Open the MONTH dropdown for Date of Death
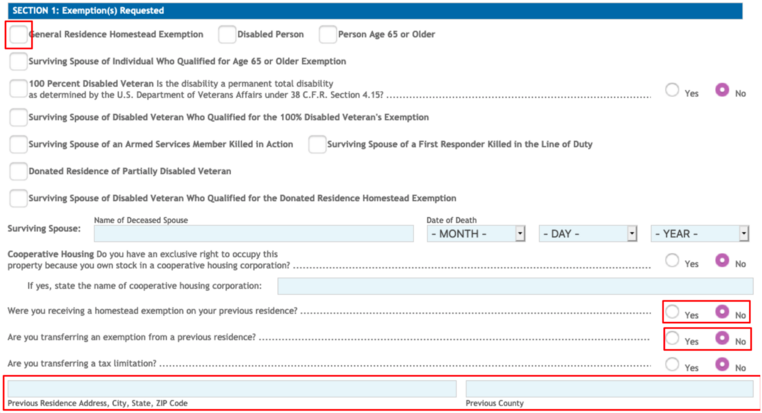The width and height of the screenshot is (762, 413). tap(476, 234)
